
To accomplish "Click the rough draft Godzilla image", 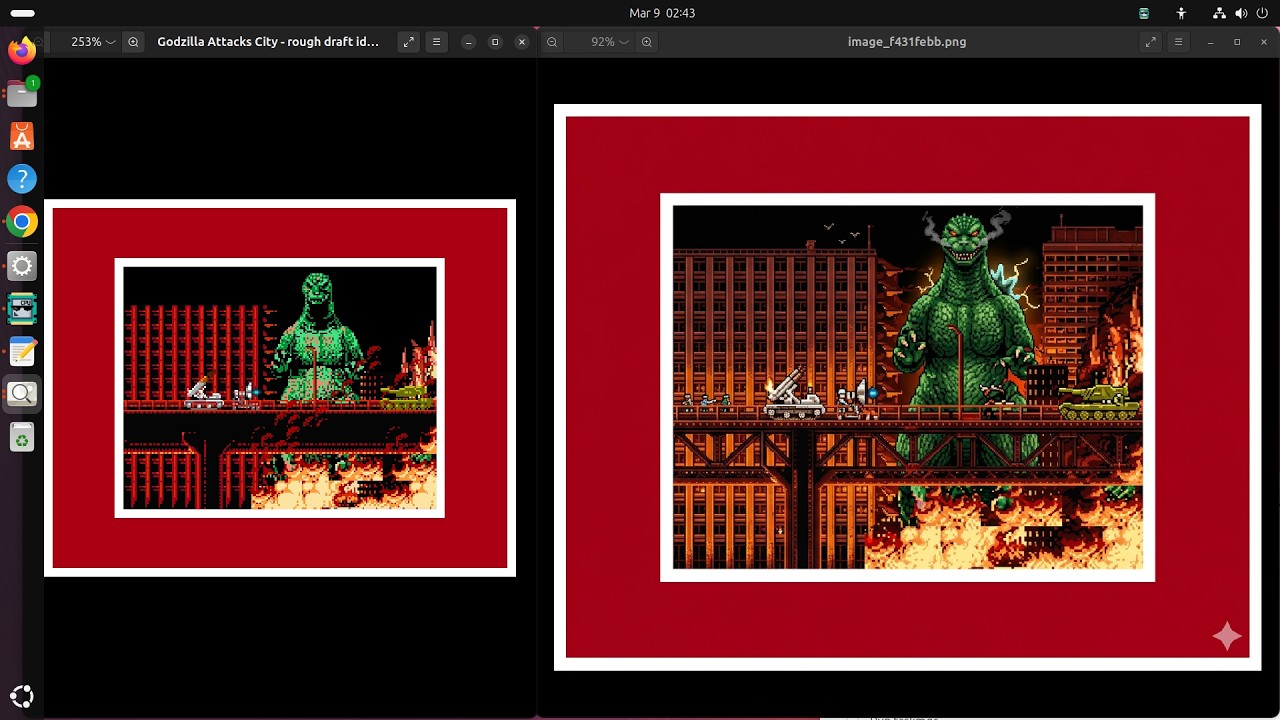I will tap(280, 388).
